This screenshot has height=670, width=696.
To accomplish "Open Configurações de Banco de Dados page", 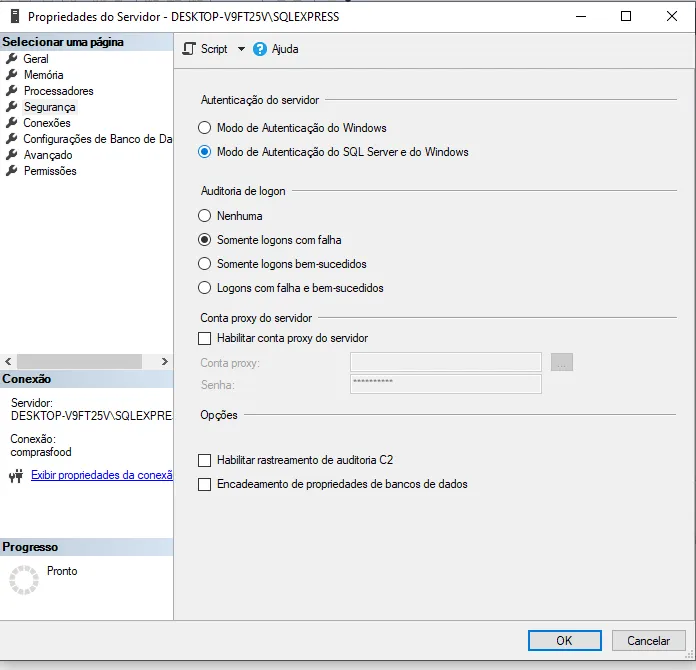I will [x=97, y=139].
